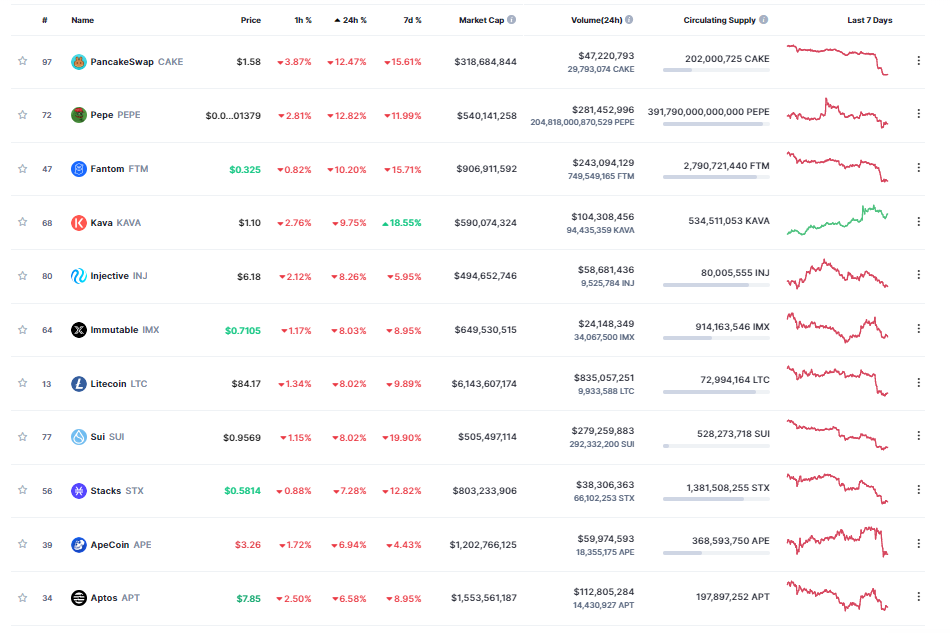Open the Kava KAVA coin page

[115, 223]
